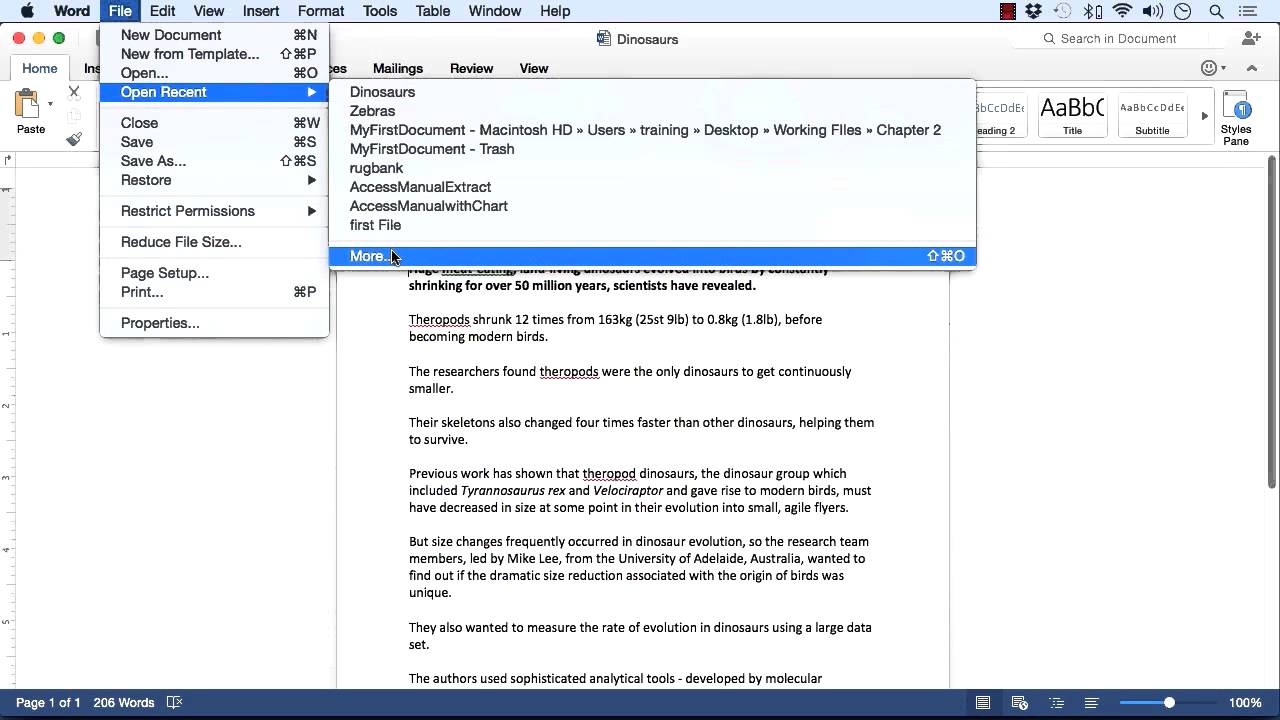
Task: Expand the Restore submenu
Action: (214, 180)
